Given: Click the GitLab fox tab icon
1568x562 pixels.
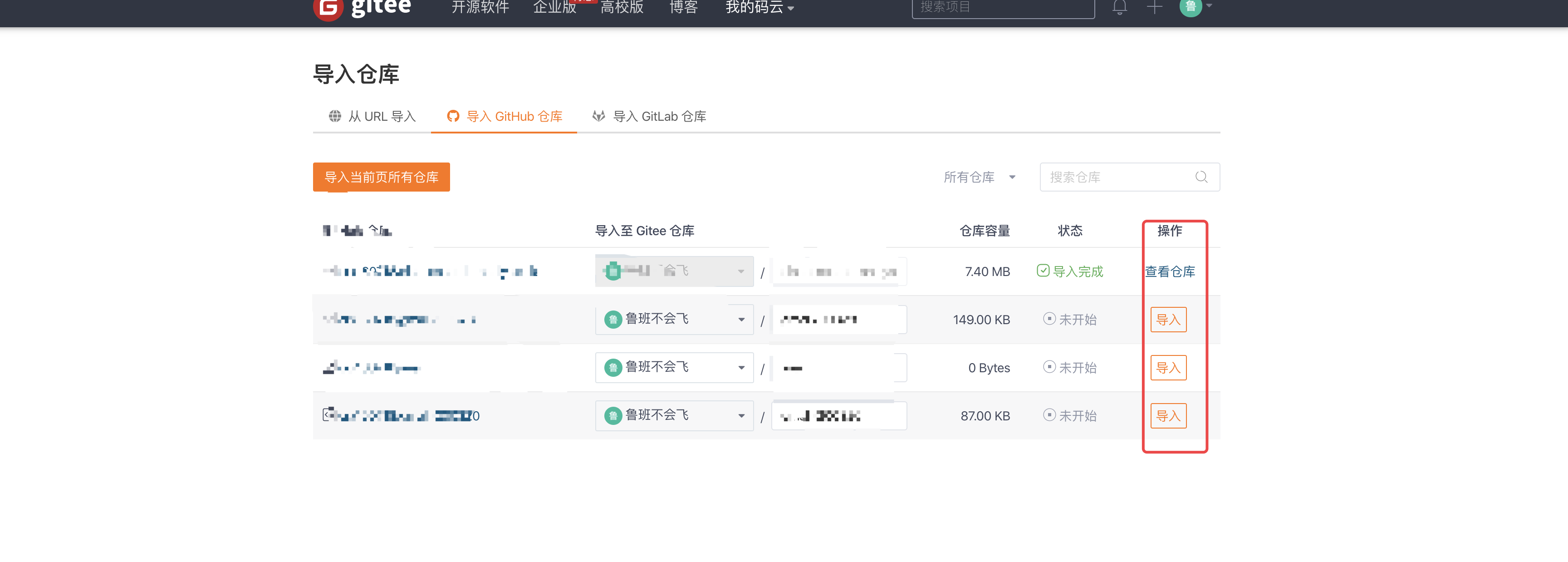Looking at the screenshot, I should coord(598,116).
